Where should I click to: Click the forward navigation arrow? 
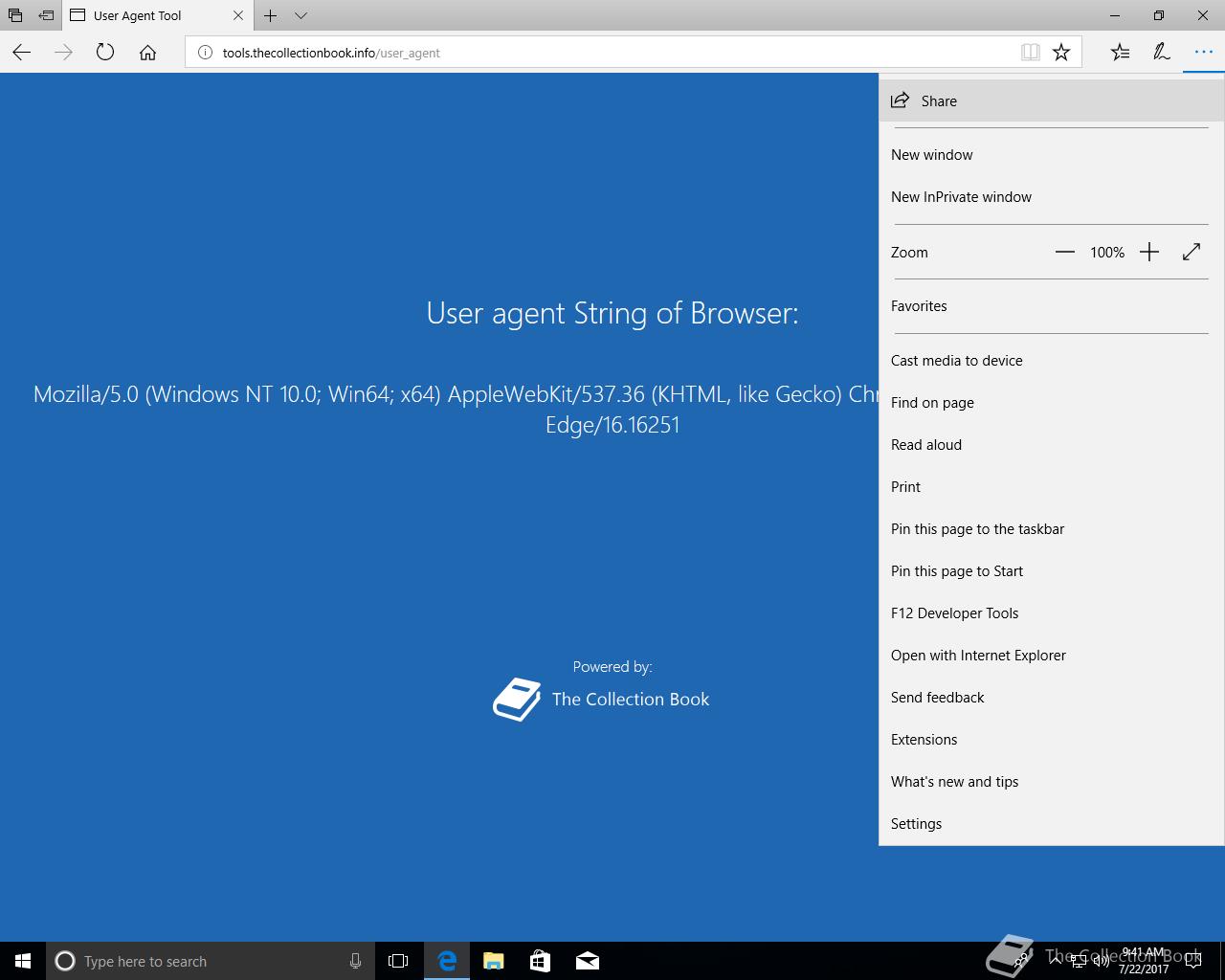pyautogui.click(x=63, y=53)
